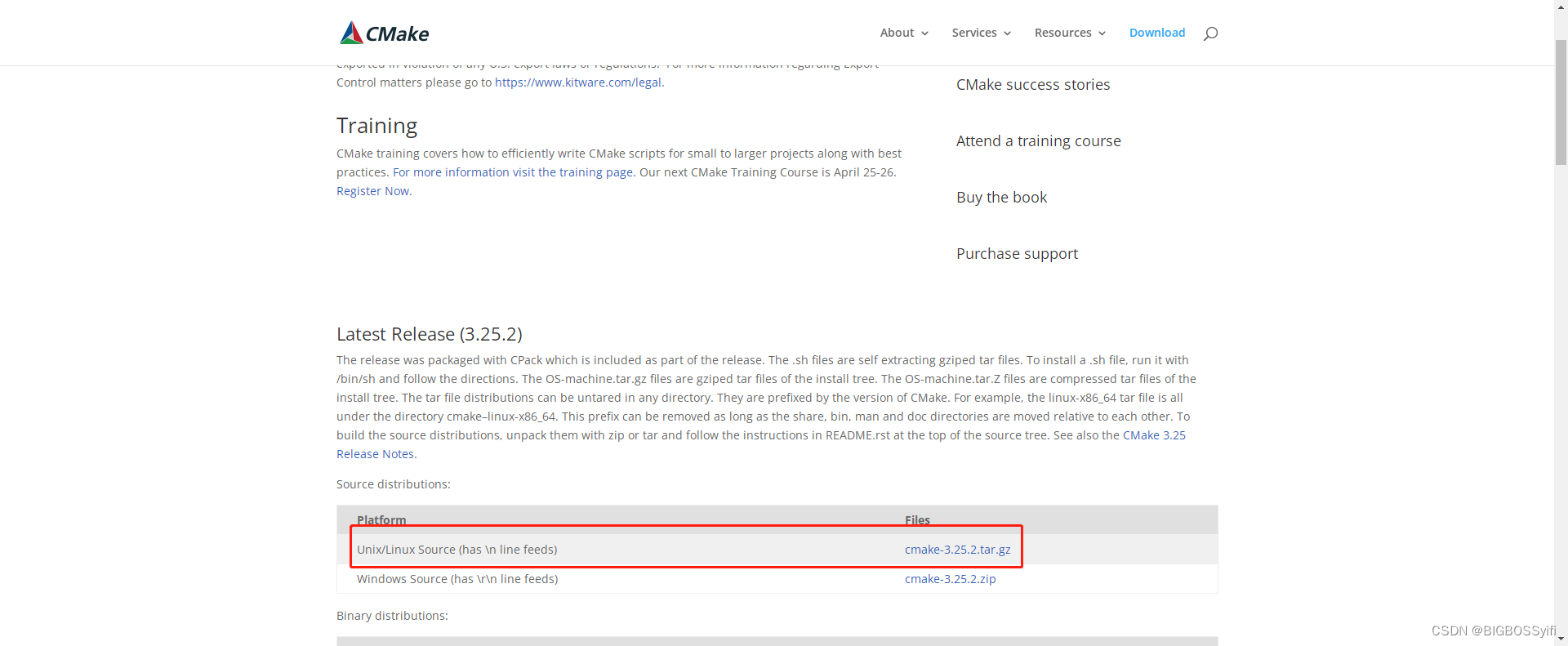
Task: Click the scrollbar up arrow
Action: (x=1561, y=7)
